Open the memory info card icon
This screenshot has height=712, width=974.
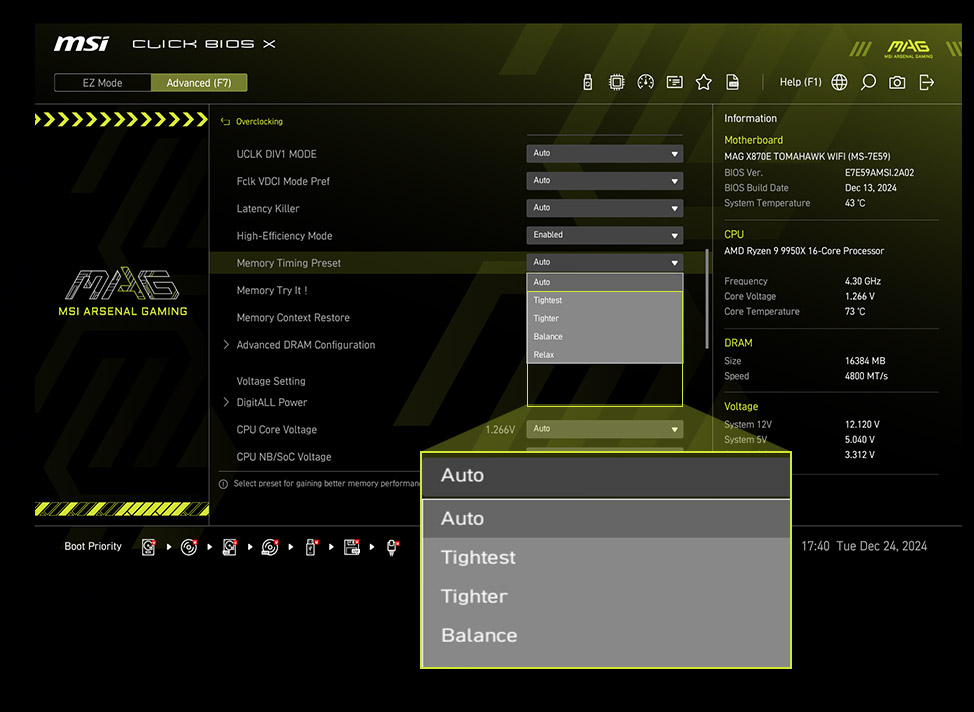tap(674, 82)
